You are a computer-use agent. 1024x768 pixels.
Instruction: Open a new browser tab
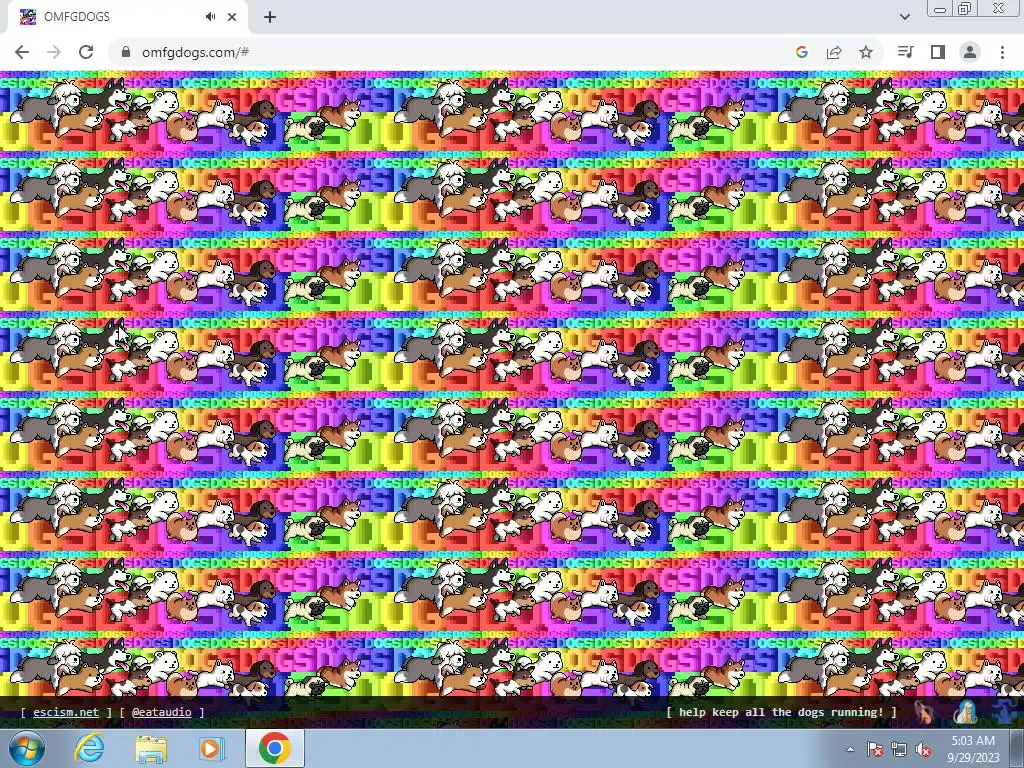coord(270,17)
